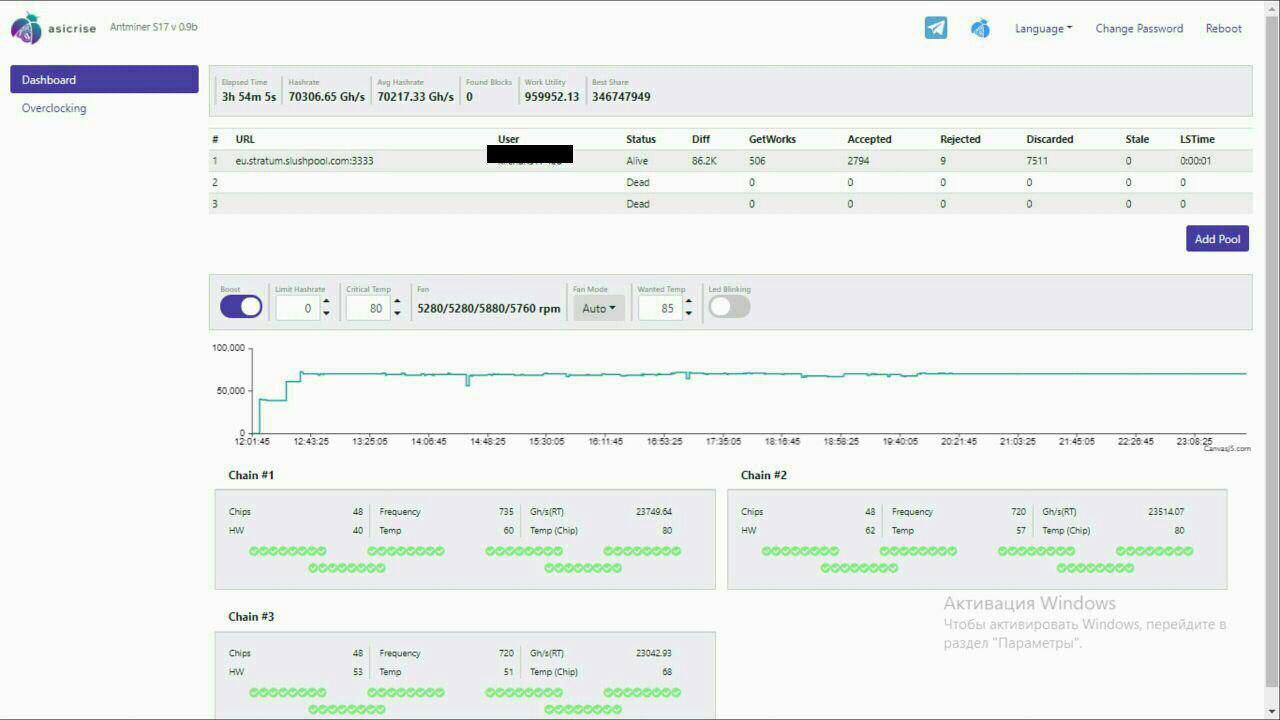This screenshot has width=1280, height=720.
Task: Select Dashboard in the sidebar
Action: [x=104, y=79]
